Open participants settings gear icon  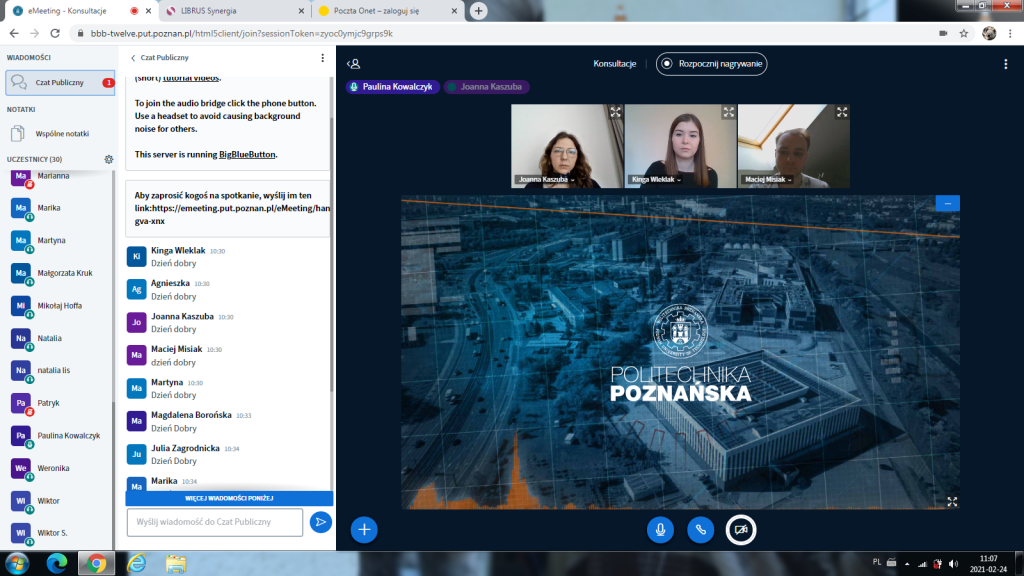click(109, 159)
